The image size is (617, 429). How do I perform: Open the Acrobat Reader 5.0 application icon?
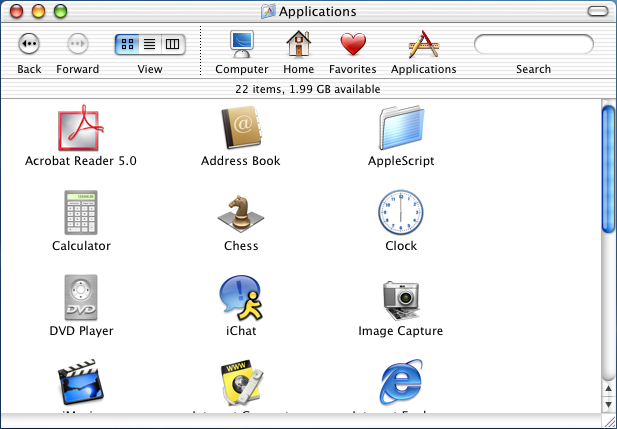(x=81, y=128)
